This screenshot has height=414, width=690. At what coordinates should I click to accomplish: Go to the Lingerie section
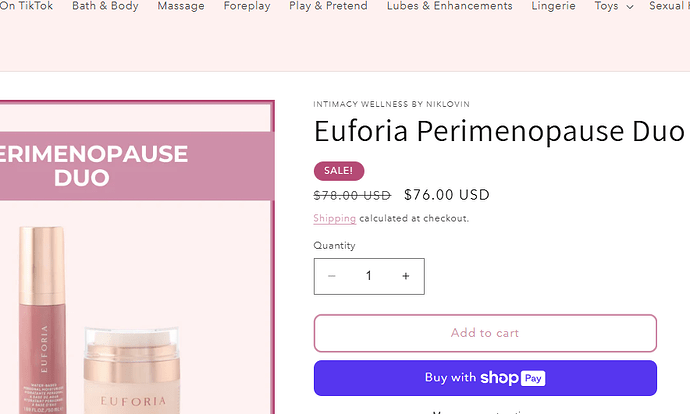click(x=554, y=6)
